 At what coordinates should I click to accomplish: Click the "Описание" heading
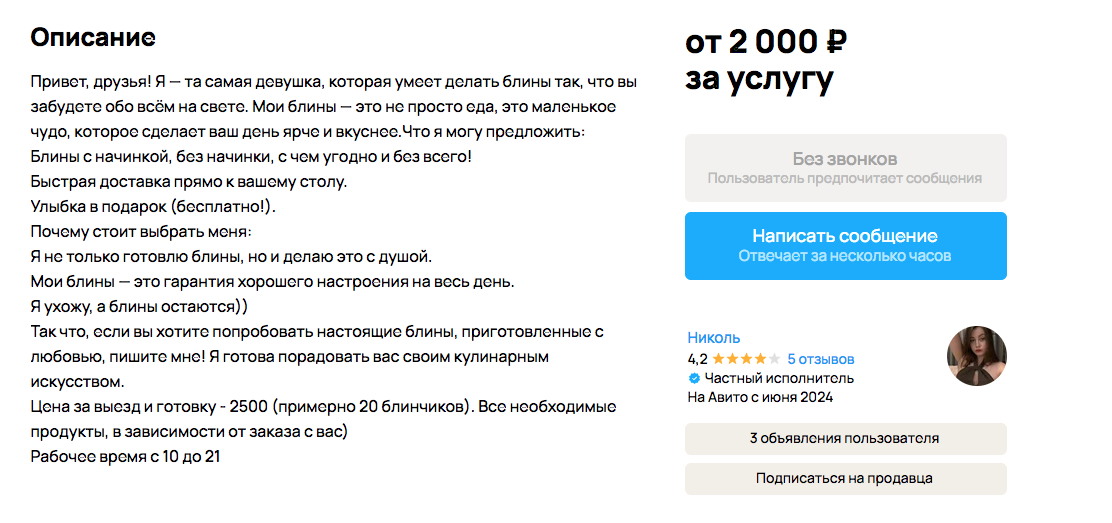coord(93,38)
